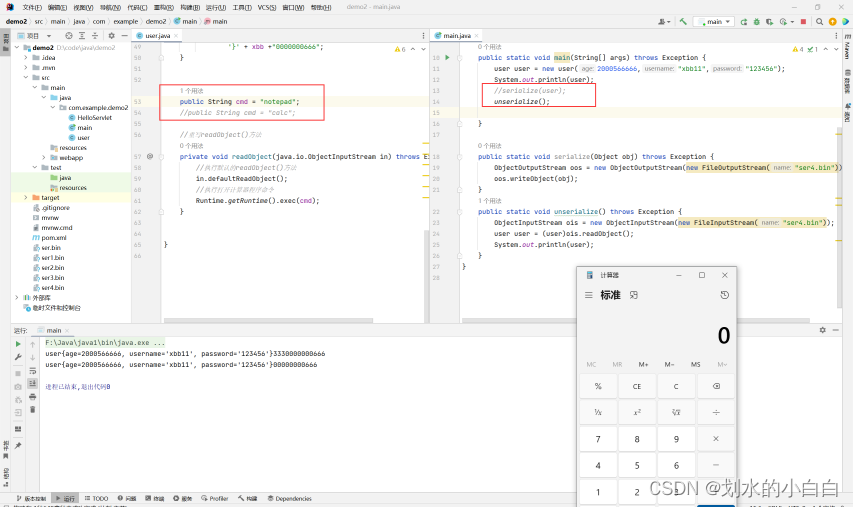Screen dimensions: 853x507
Task: Collapse the src folder
Action: coord(26,77)
